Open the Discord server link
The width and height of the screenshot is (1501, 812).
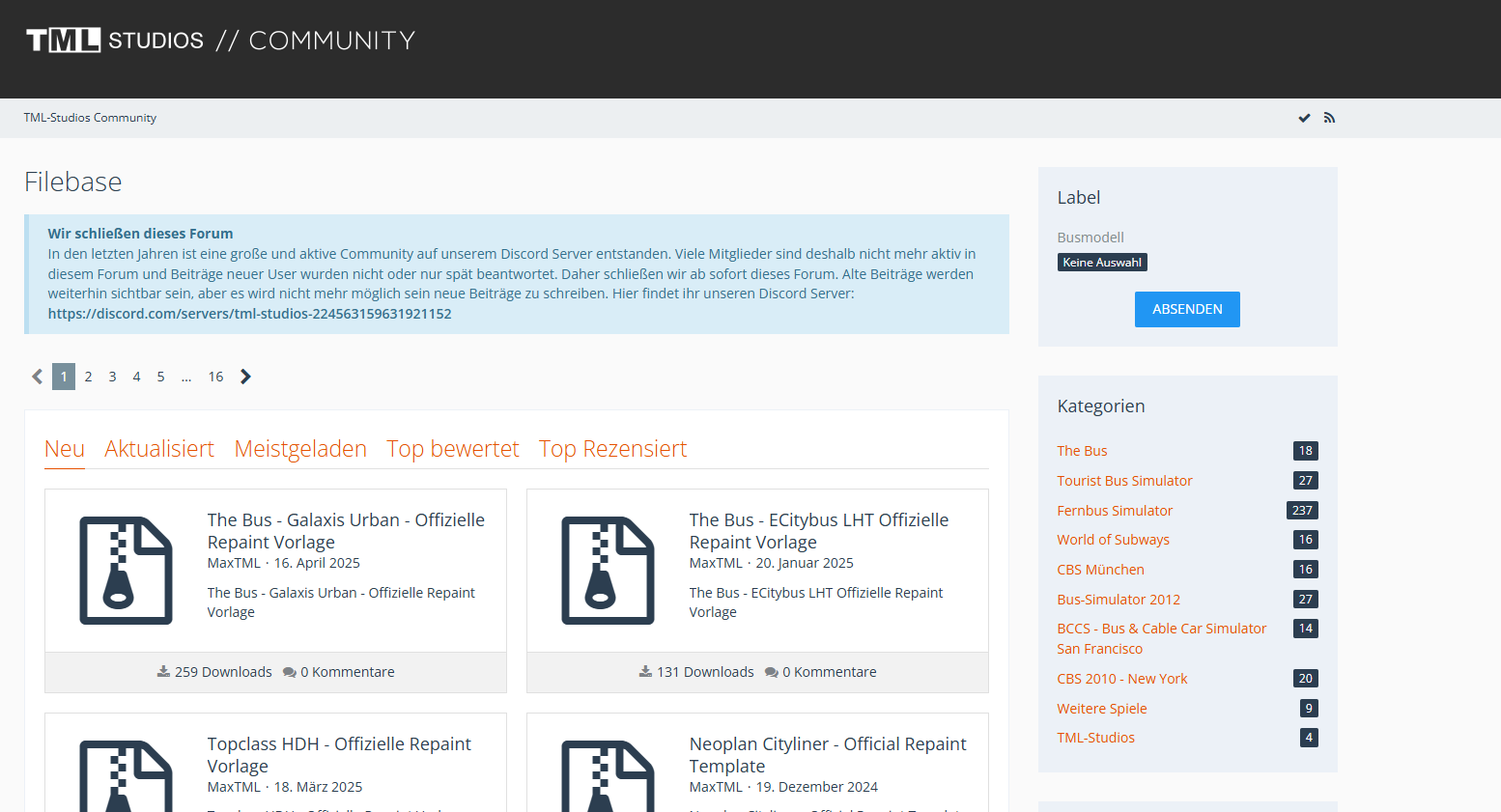[x=249, y=314]
